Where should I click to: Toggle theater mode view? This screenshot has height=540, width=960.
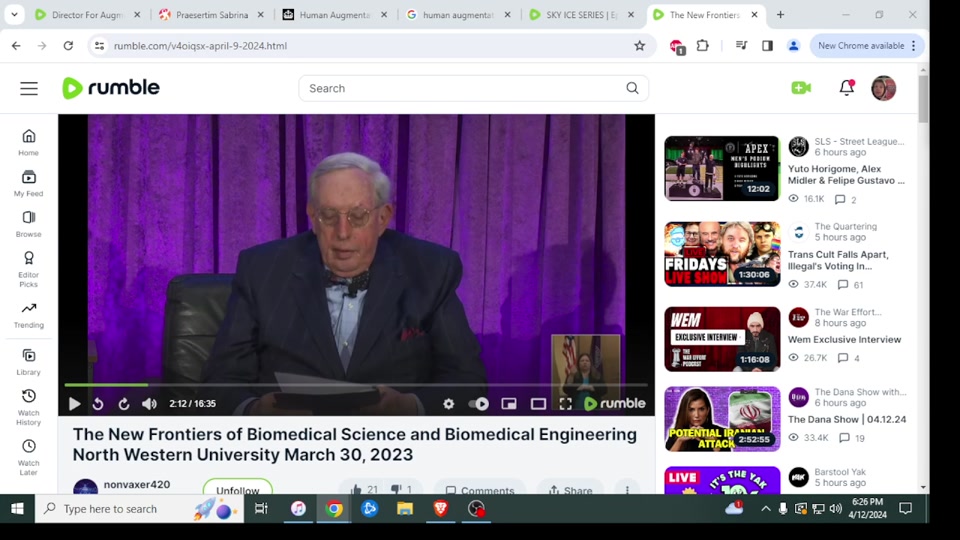[538, 404]
